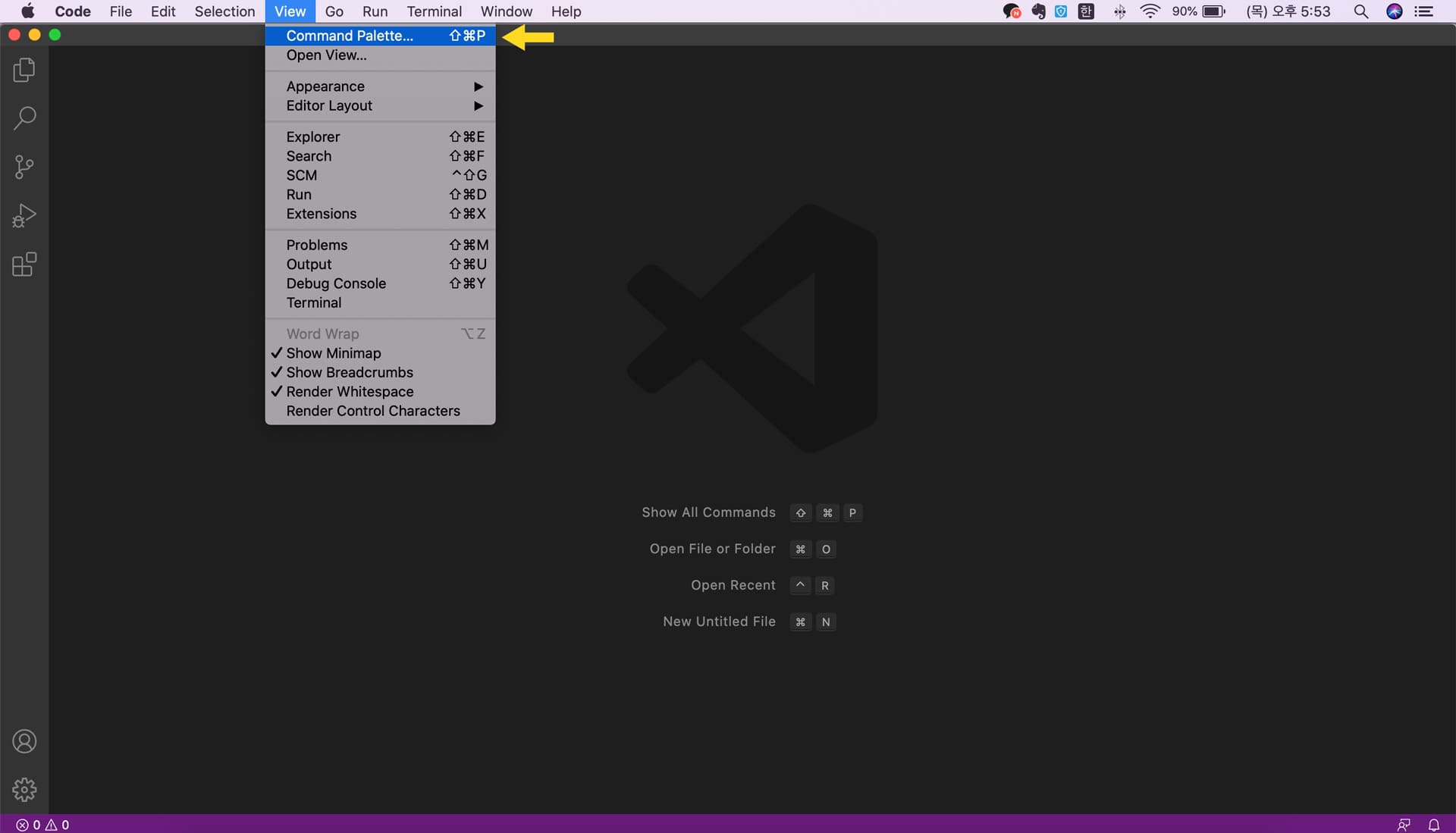Open the Explorer icon in the activity bar

point(24,70)
